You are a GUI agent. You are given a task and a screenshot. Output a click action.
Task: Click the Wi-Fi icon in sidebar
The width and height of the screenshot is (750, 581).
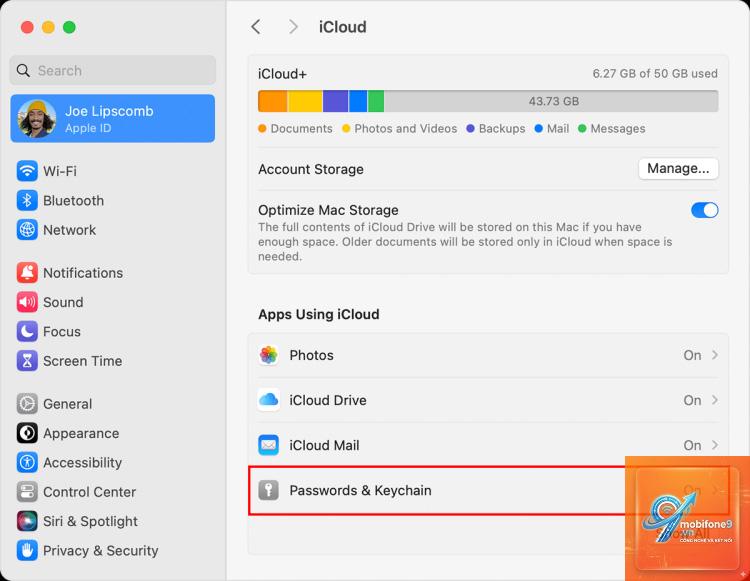pos(27,171)
